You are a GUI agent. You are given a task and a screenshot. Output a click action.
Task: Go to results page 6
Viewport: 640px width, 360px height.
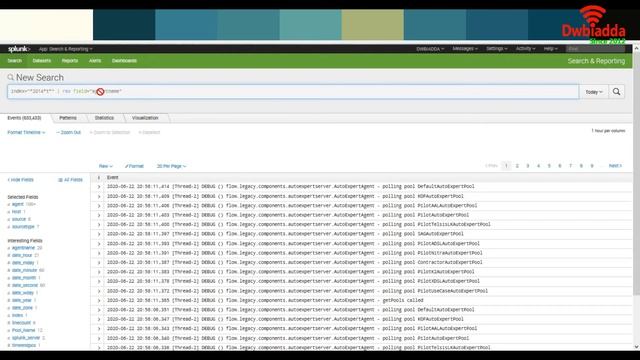point(560,166)
